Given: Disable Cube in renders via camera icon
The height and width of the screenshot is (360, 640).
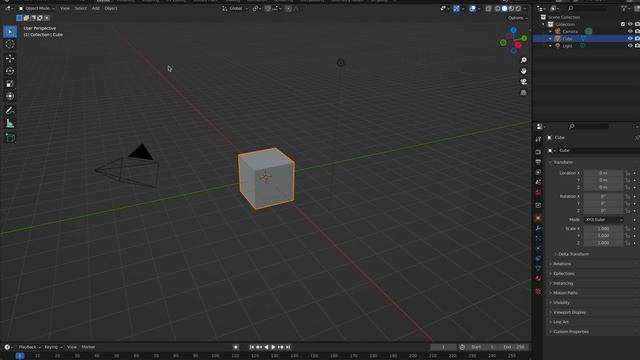Looking at the screenshot, I should (x=637, y=39).
